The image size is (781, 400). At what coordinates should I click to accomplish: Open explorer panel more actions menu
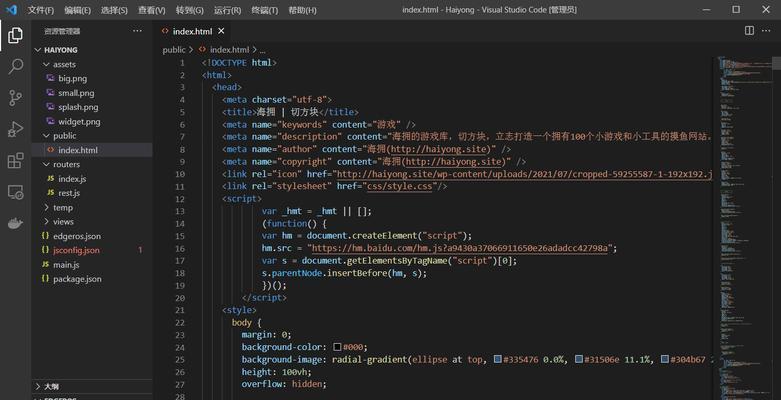click(137, 31)
